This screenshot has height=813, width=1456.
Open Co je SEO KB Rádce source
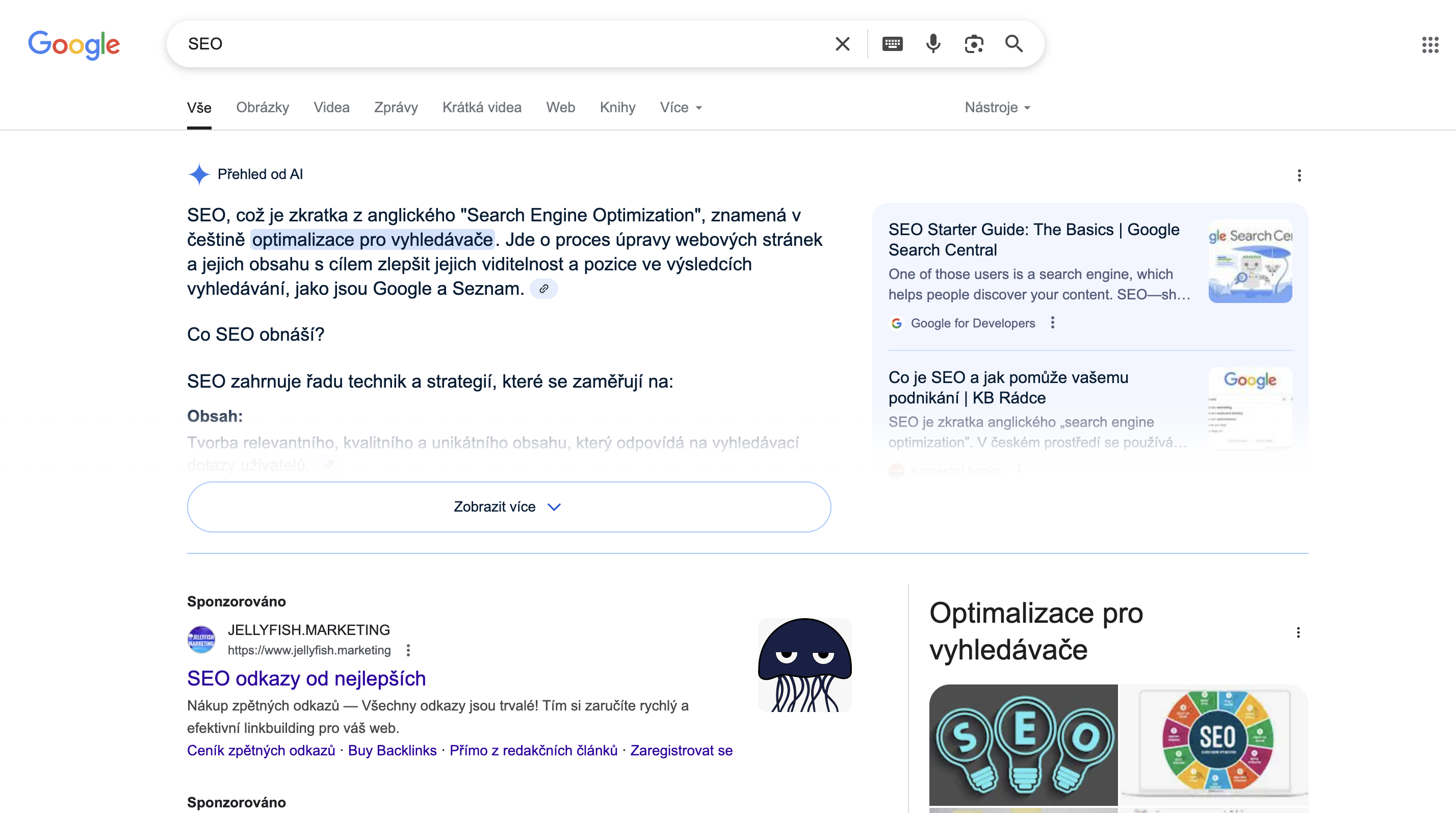point(1008,388)
